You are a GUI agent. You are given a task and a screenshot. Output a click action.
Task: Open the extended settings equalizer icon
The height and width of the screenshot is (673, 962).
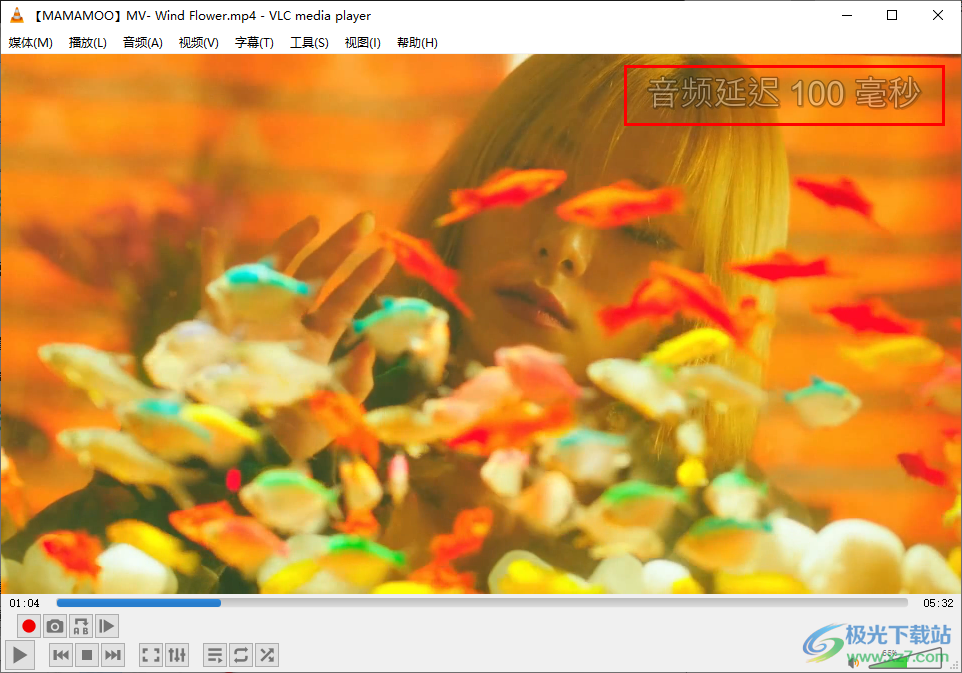(x=177, y=655)
